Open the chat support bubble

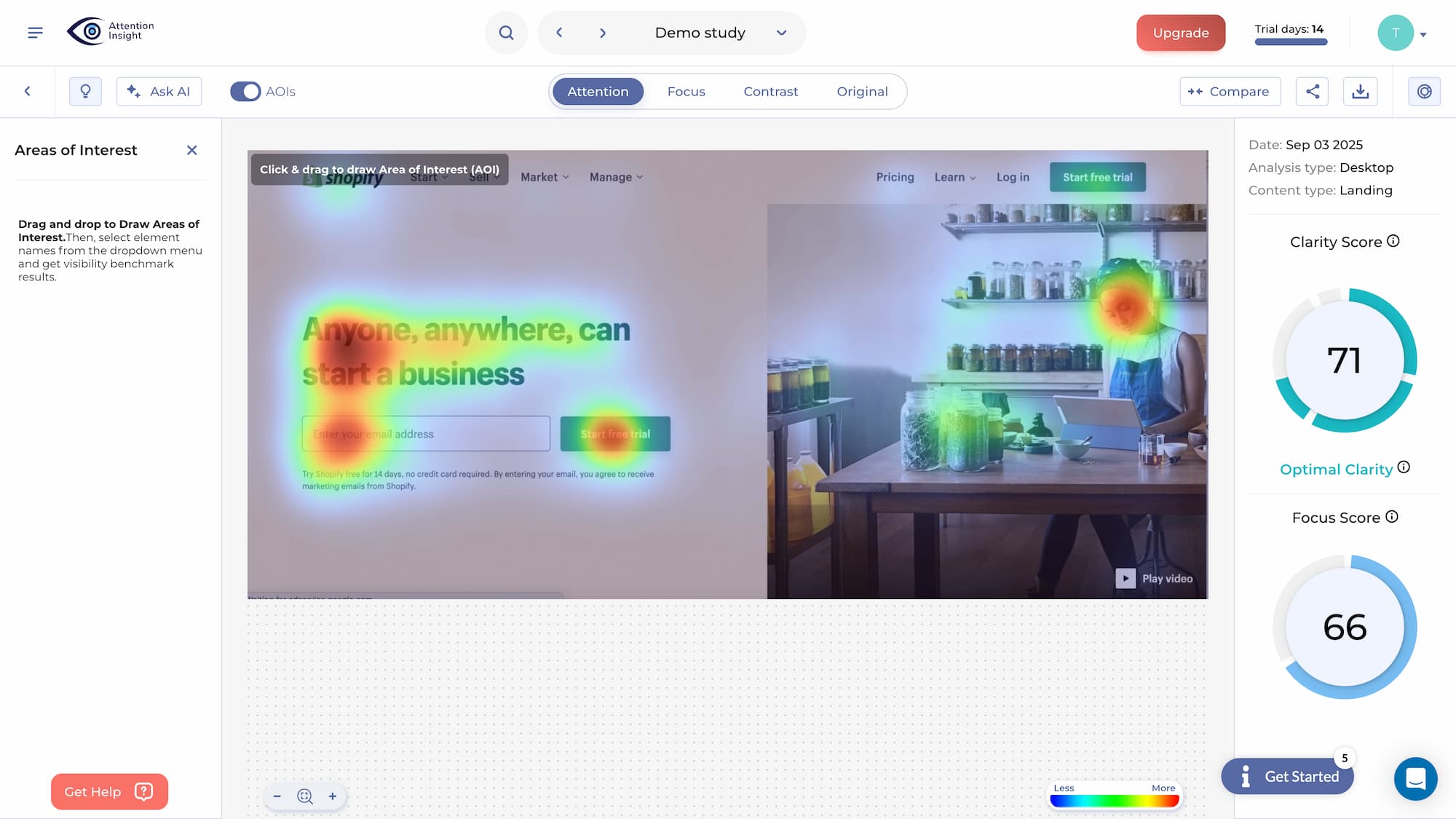(x=1416, y=779)
